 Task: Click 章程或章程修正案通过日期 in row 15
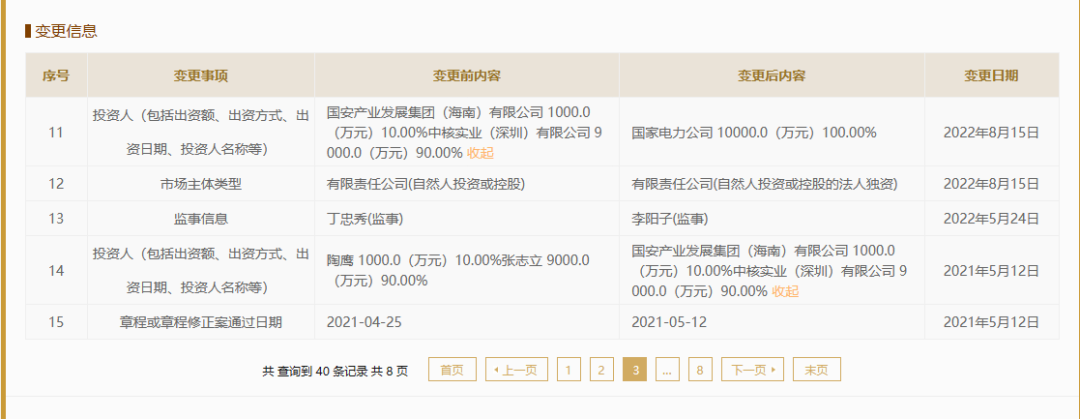(200, 322)
